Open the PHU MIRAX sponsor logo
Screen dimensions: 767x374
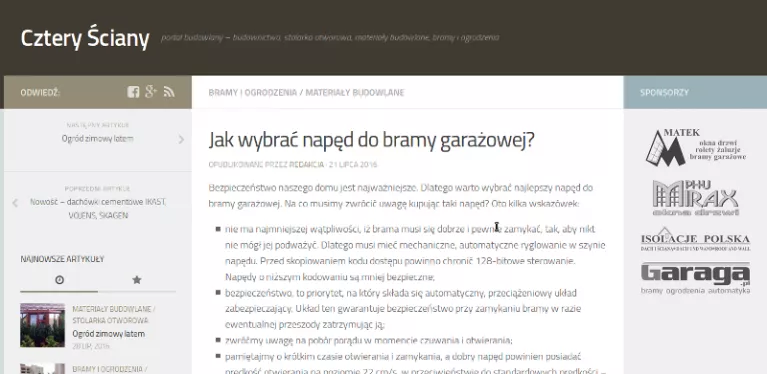click(695, 198)
